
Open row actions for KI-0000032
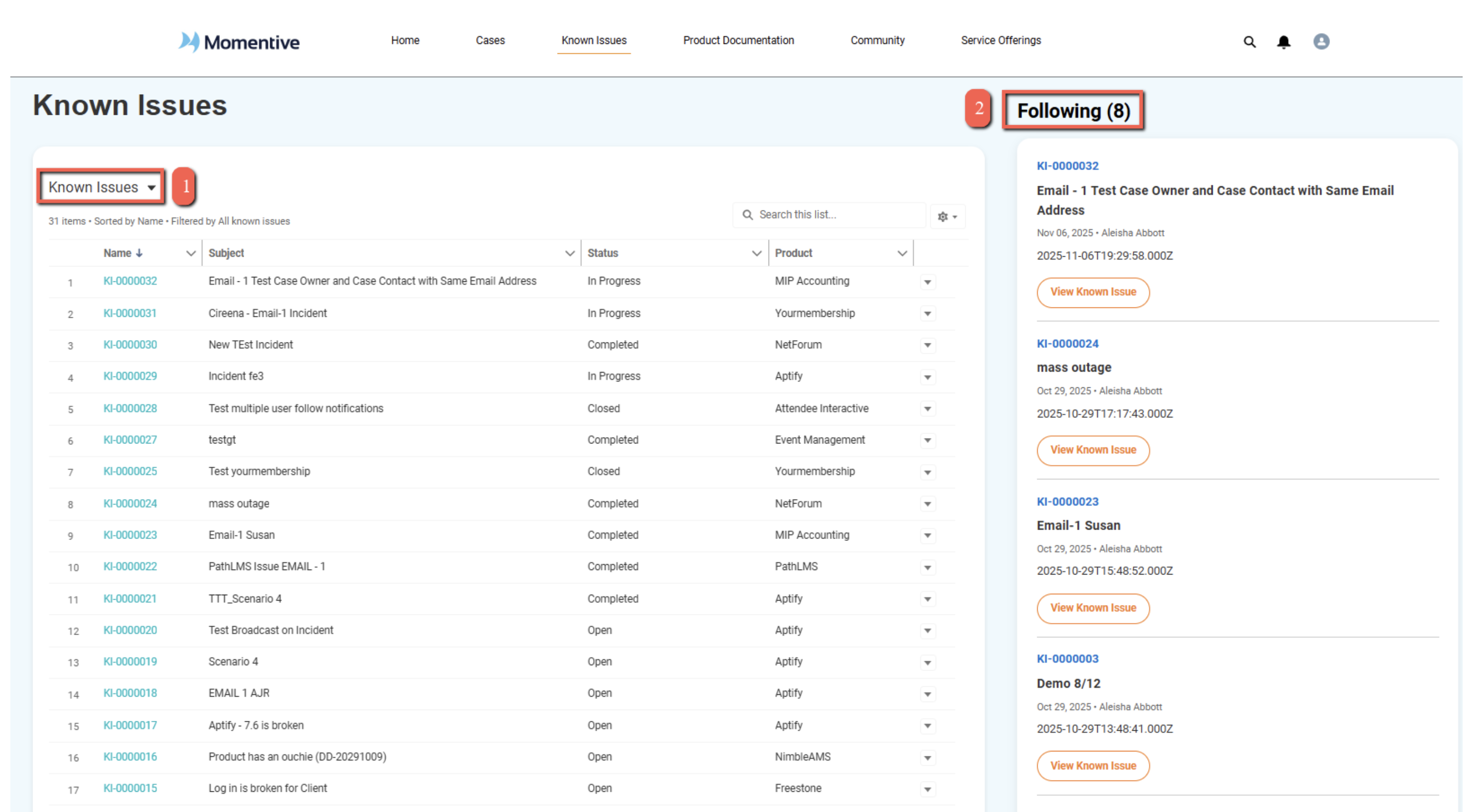(x=927, y=282)
